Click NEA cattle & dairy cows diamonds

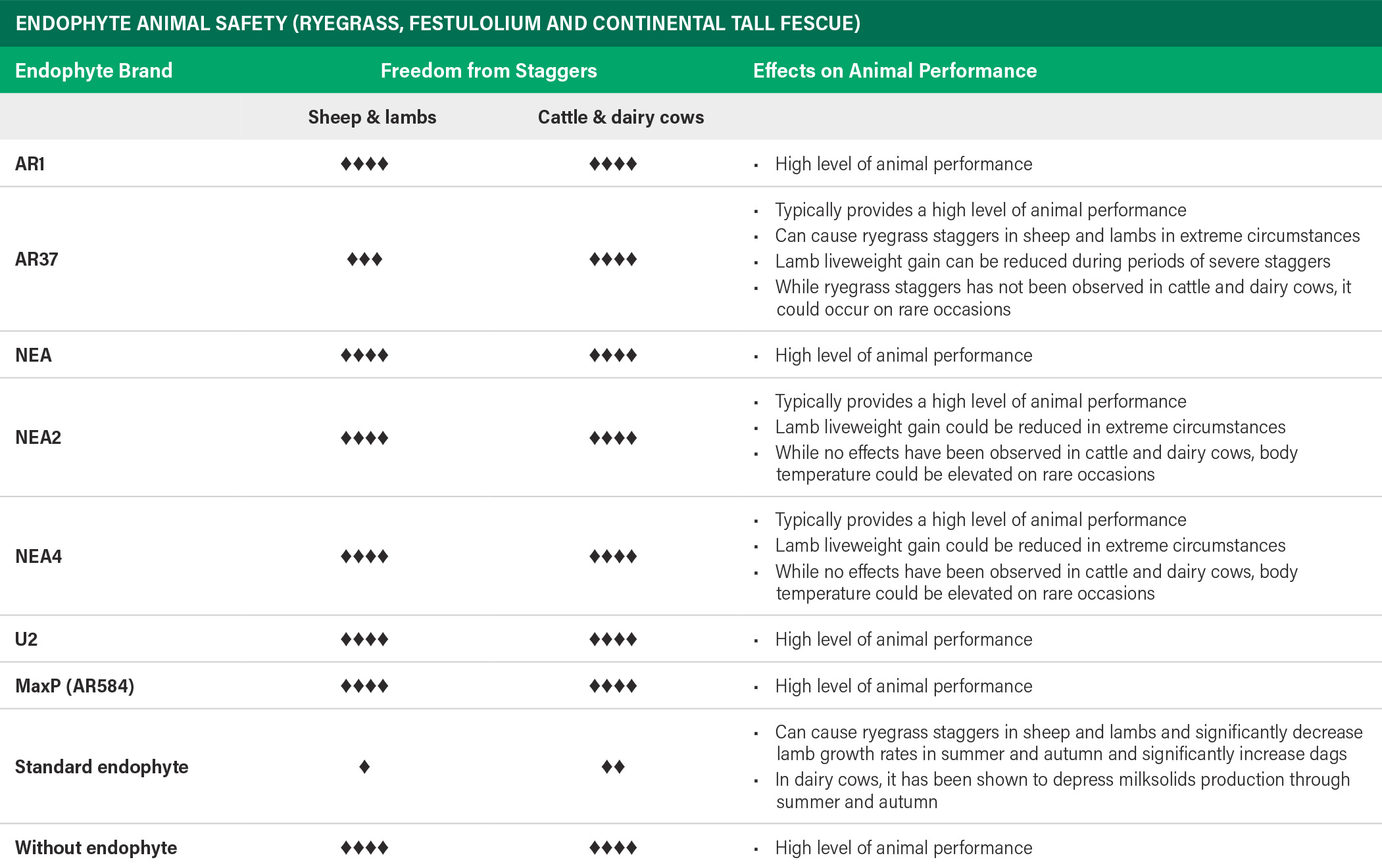pos(613,356)
